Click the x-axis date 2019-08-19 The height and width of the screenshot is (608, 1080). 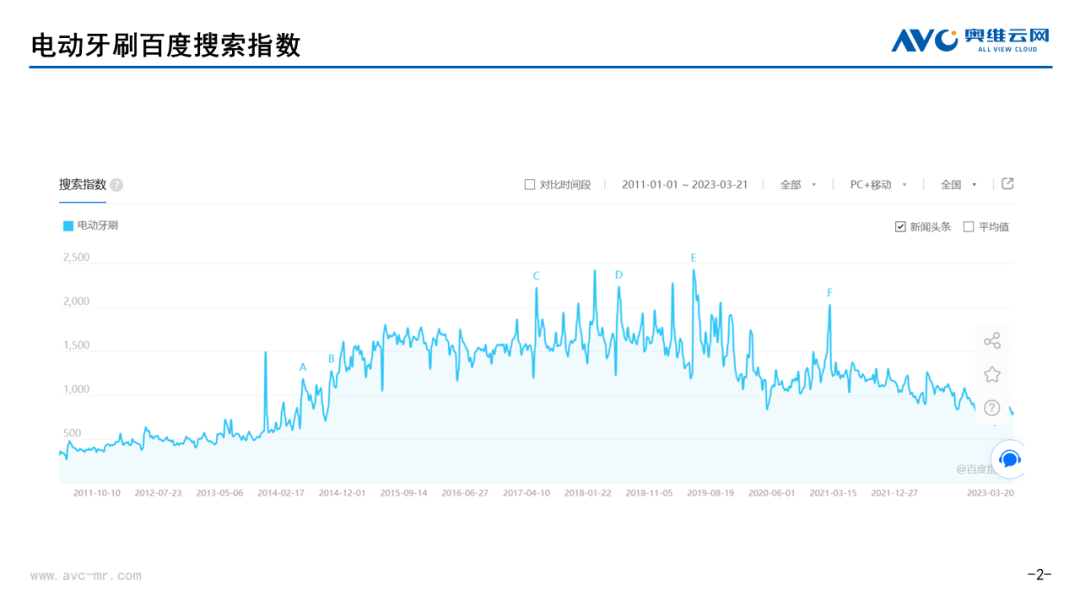click(710, 493)
